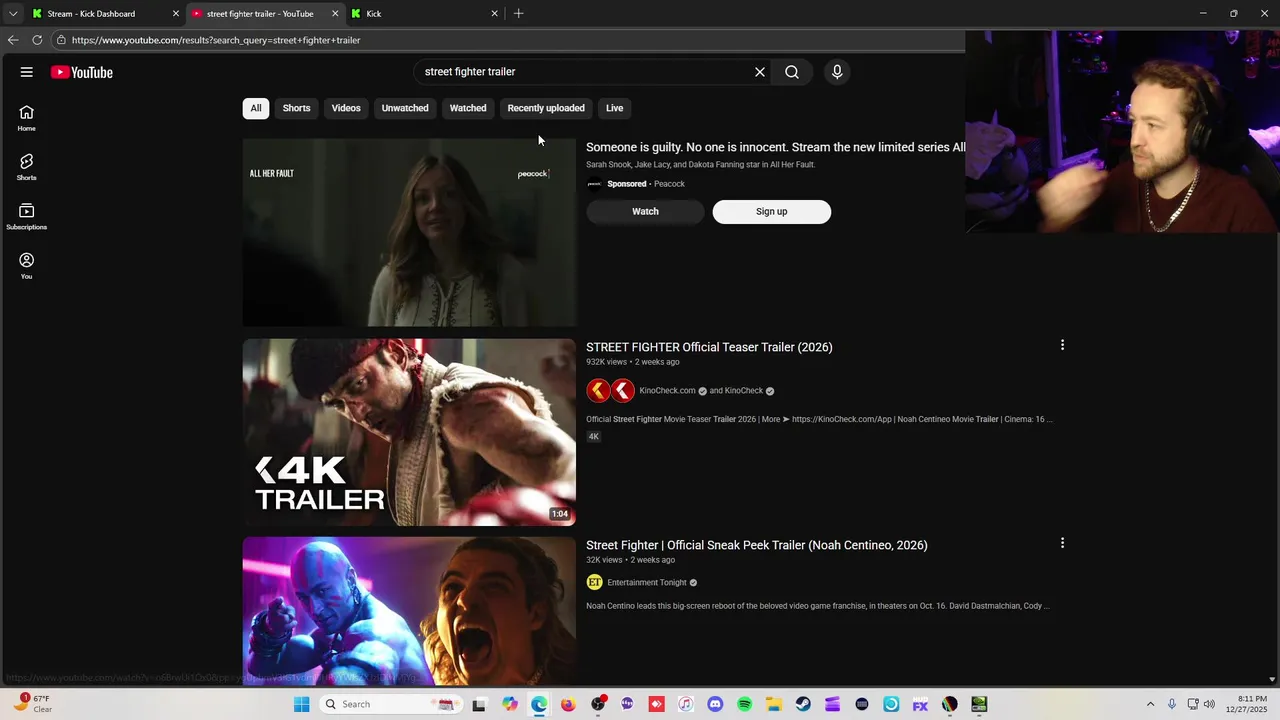This screenshot has width=1280, height=720.
Task: Click the Sign up button
Action: (771, 211)
